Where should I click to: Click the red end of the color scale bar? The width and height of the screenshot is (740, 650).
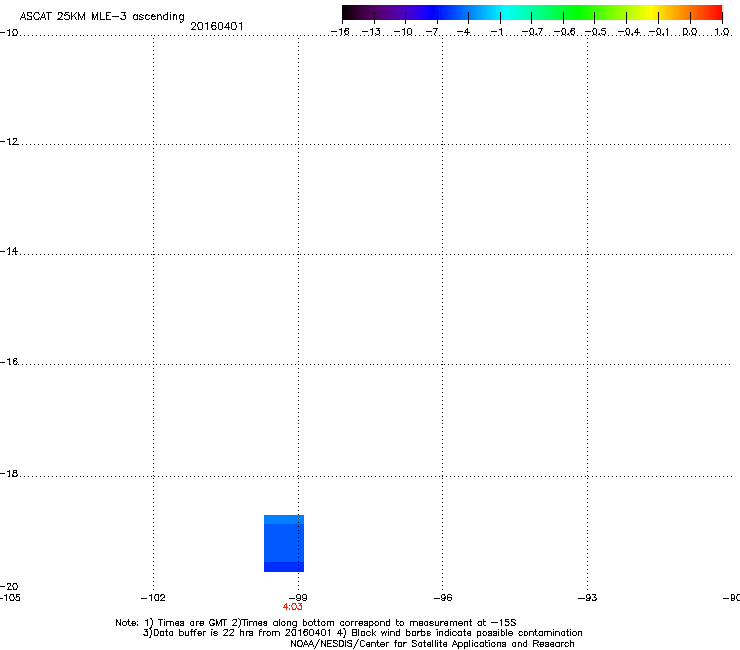point(713,13)
